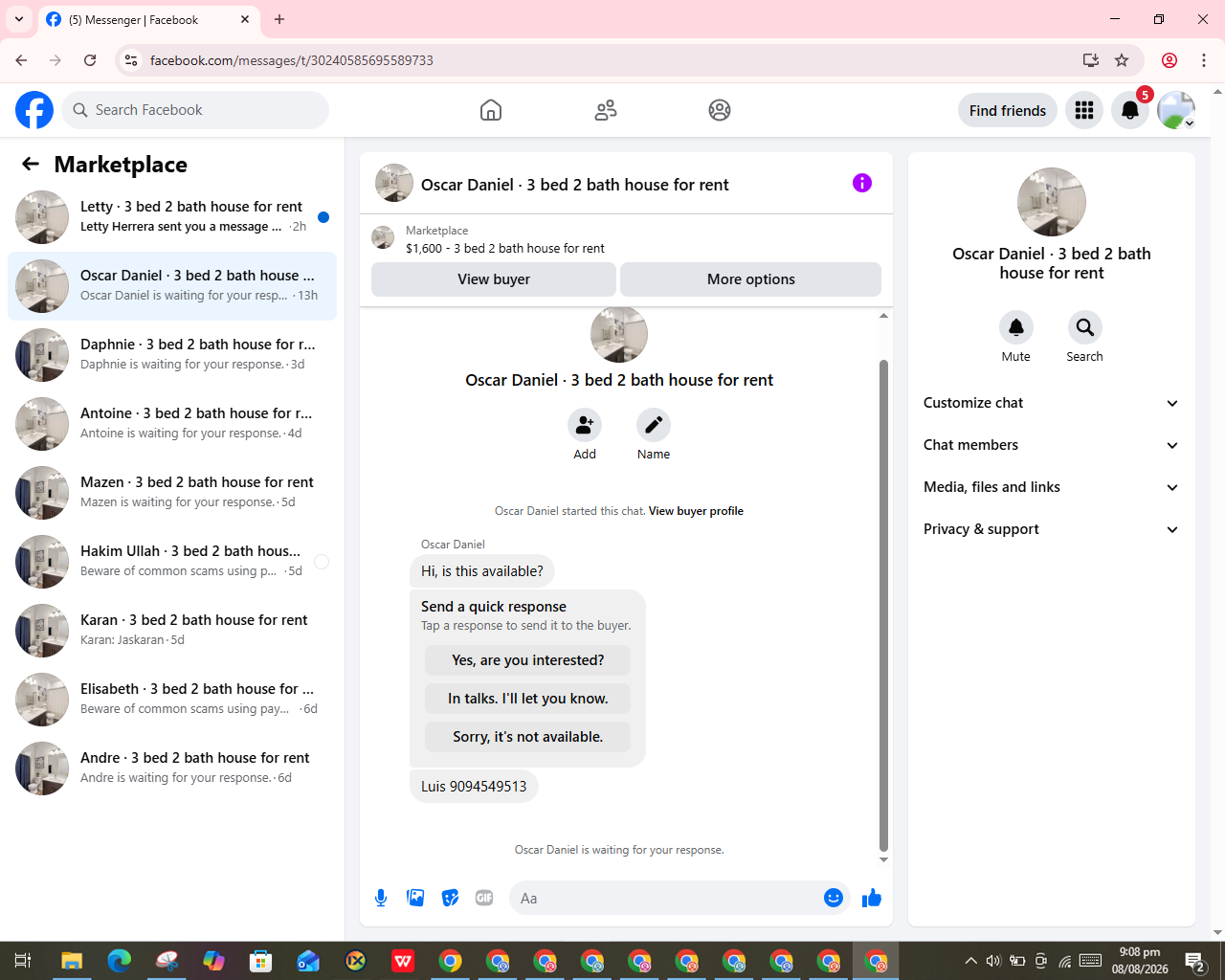Go to the Home feed icon
1225x980 pixels.
tap(491, 110)
